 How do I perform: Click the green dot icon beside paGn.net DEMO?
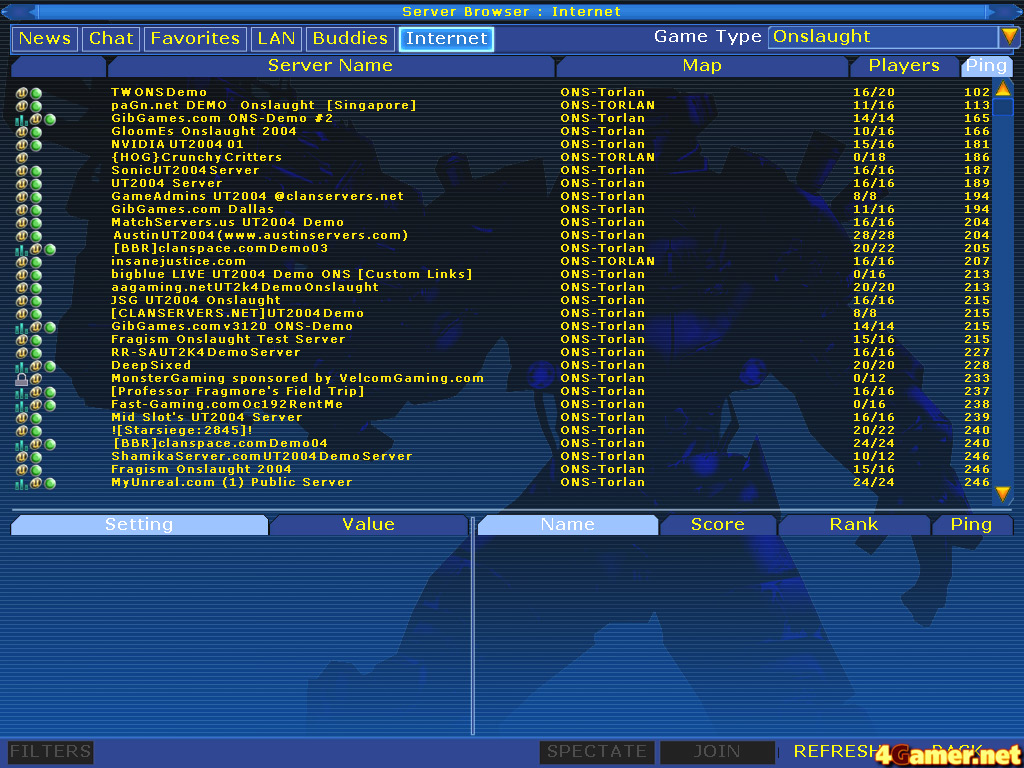[36, 106]
